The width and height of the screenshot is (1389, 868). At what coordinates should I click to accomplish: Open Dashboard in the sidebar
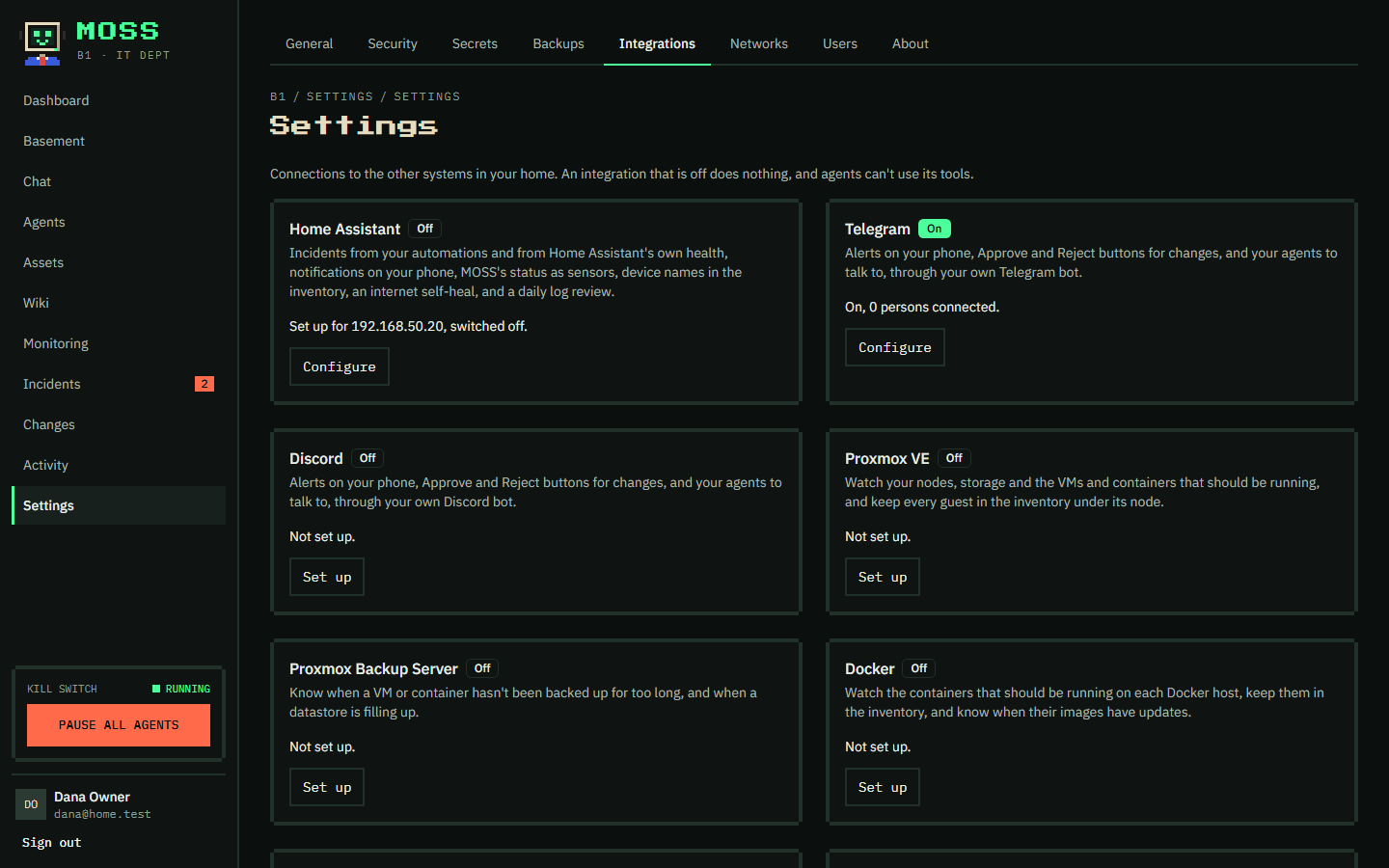[x=119, y=100]
